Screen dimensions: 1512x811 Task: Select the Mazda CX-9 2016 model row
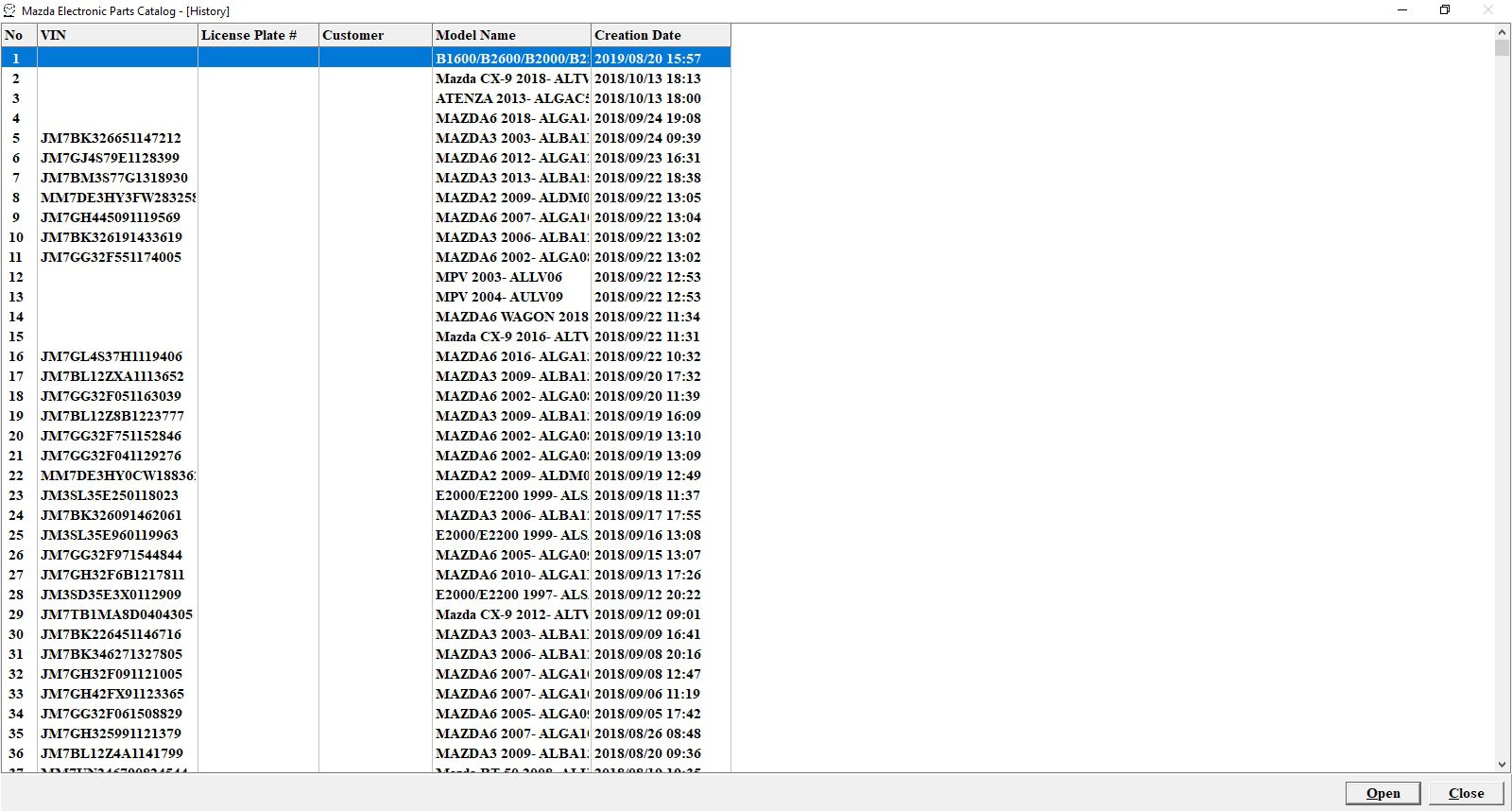point(511,336)
